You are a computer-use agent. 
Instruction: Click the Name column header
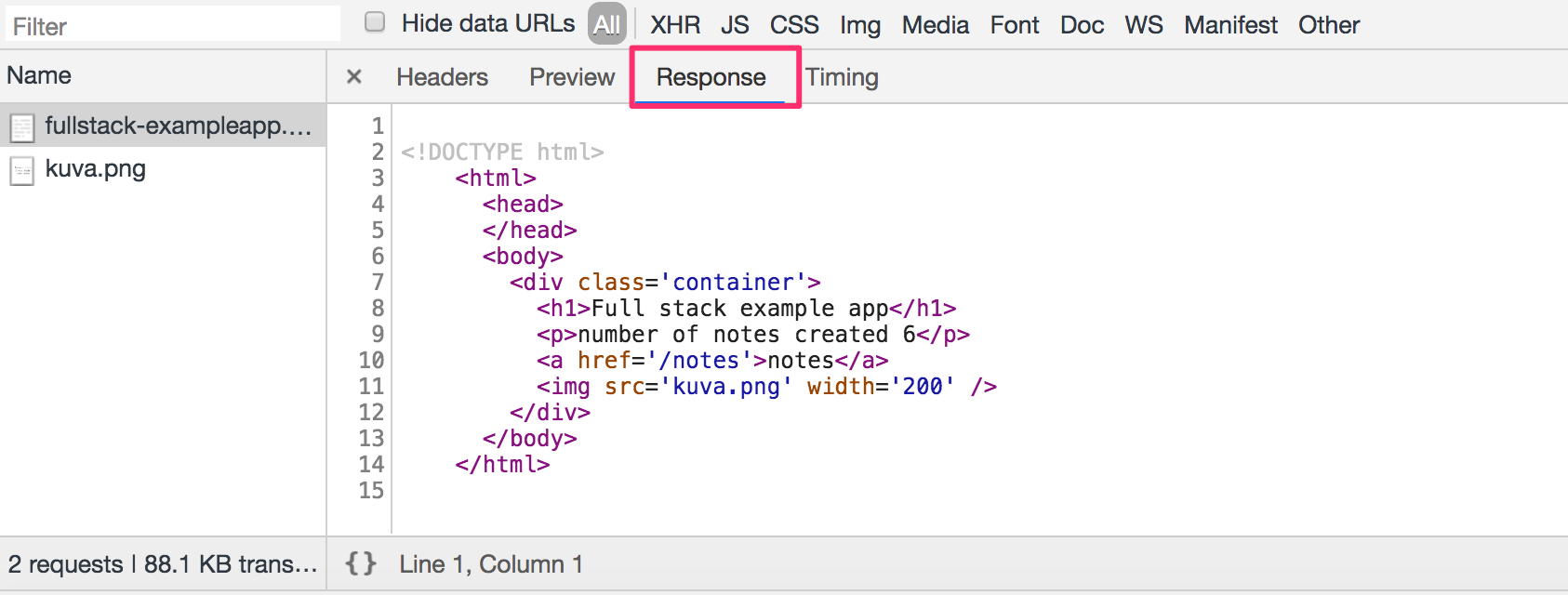[x=39, y=75]
